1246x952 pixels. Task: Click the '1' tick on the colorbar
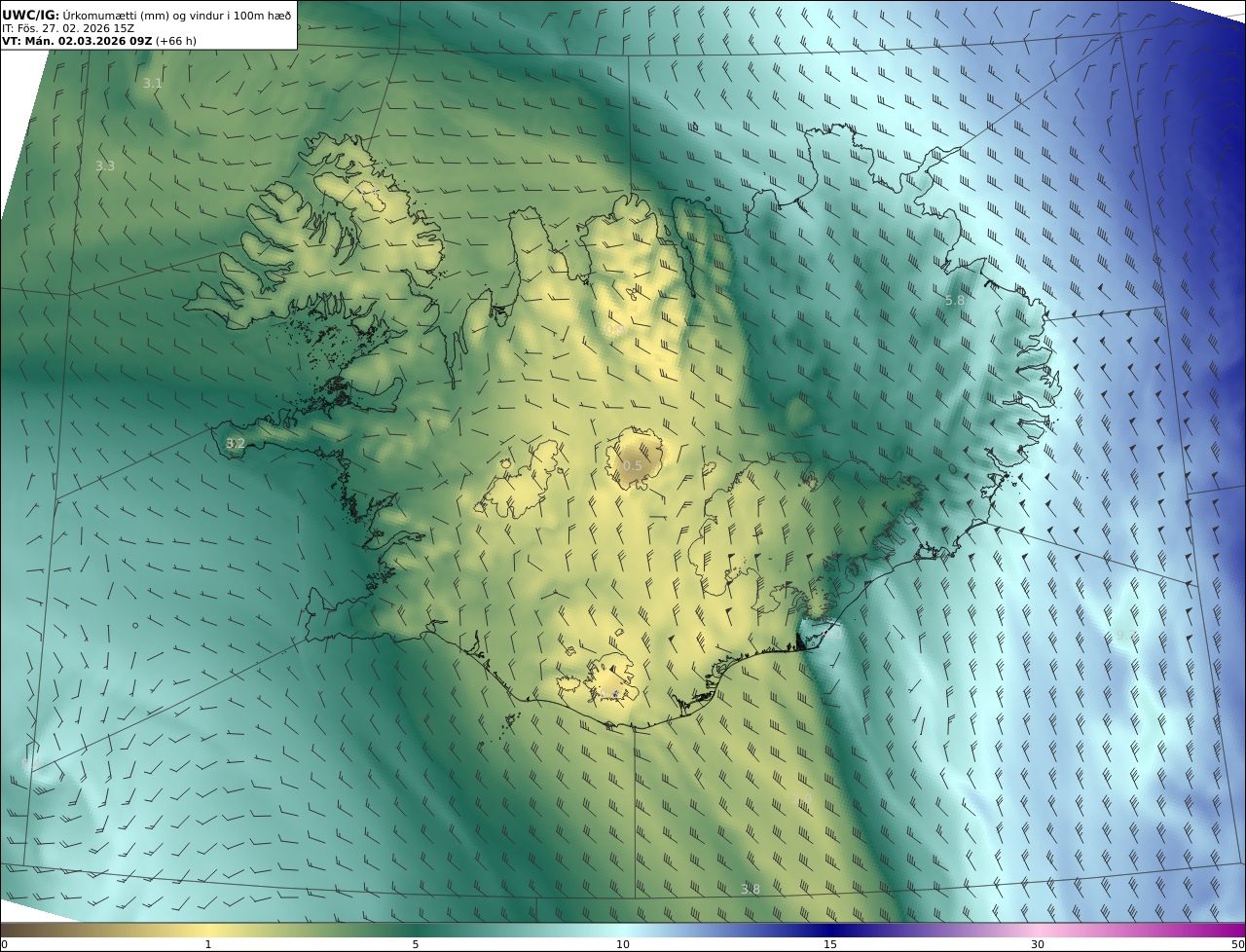click(x=207, y=944)
